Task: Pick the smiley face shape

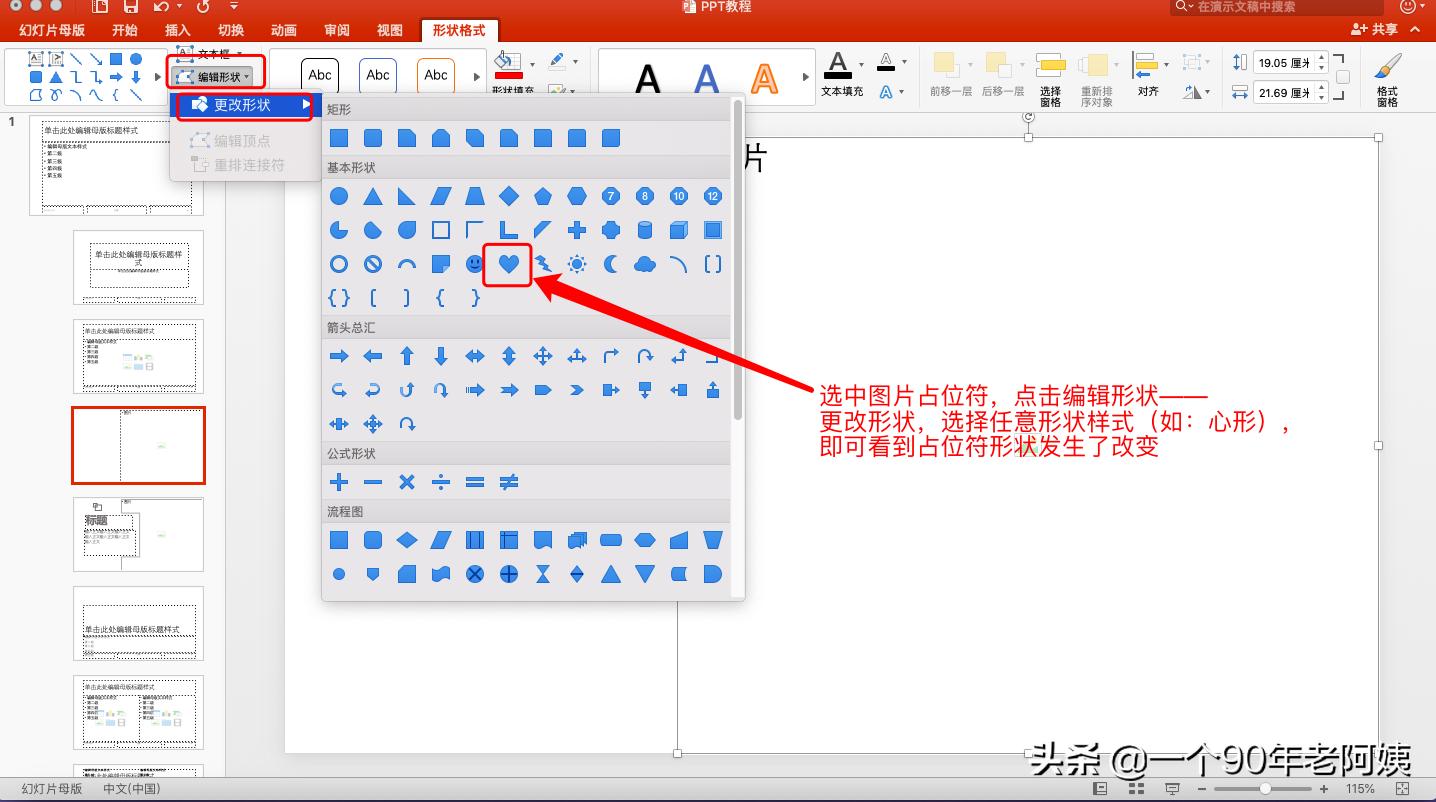Action: [x=475, y=264]
